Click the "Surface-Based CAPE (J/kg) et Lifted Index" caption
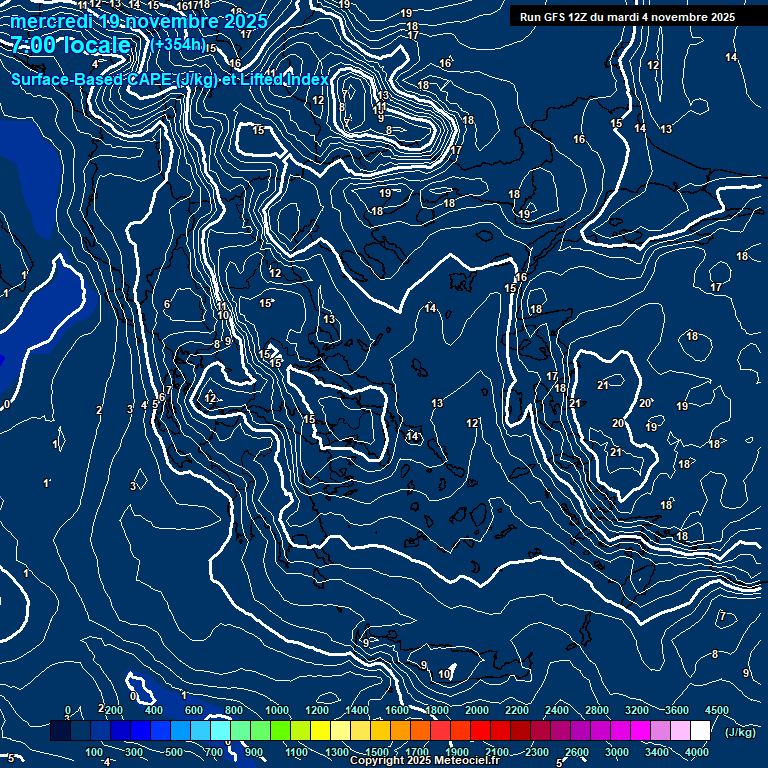This screenshot has width=768, height=768. coord(169,79)
